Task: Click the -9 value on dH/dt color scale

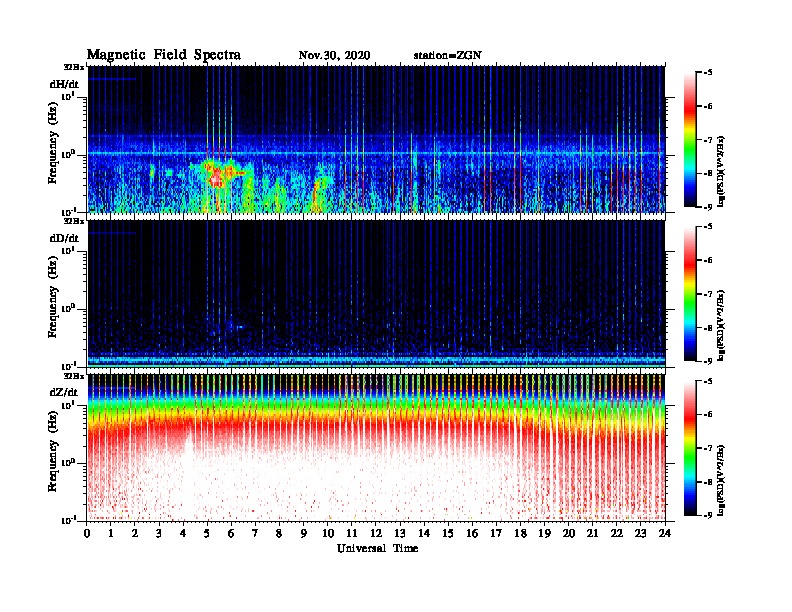Action: [x=707, y=207]
